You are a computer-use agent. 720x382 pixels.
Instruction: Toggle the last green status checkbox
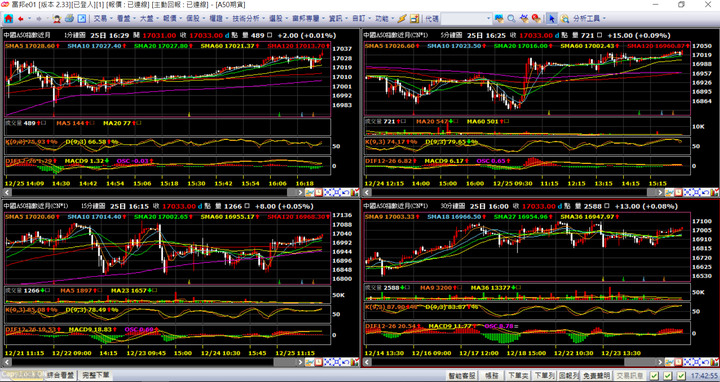[681, 376]
